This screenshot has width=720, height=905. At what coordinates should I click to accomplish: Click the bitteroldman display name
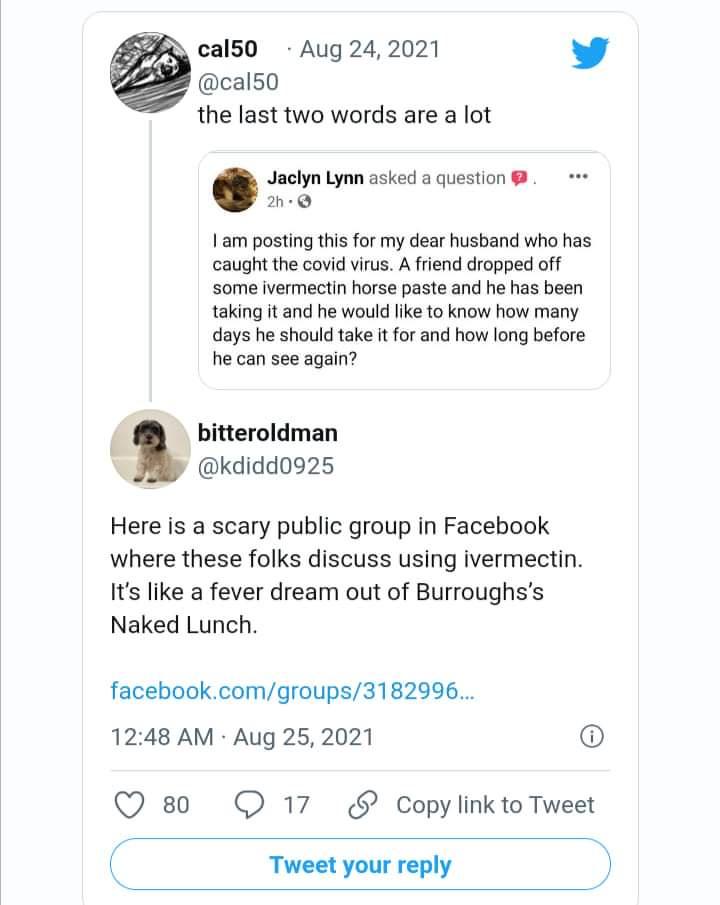click(x=268, y=433)
